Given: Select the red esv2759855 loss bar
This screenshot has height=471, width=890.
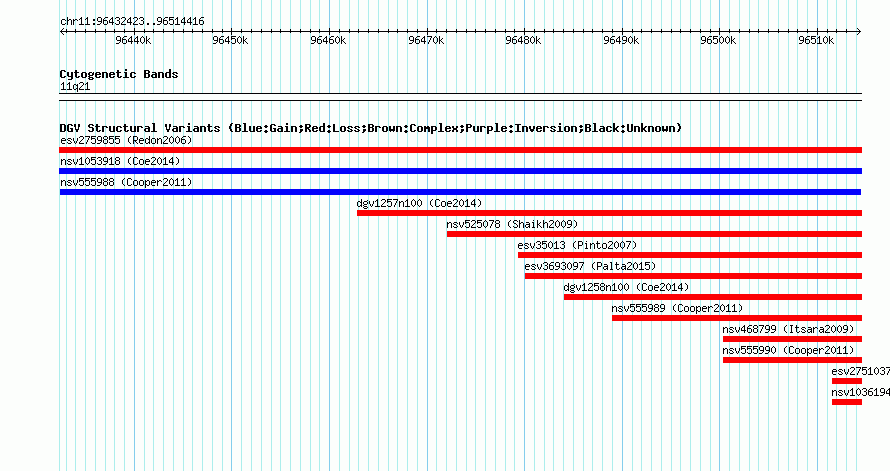Looking at the screenshot, I should point(460,150).
